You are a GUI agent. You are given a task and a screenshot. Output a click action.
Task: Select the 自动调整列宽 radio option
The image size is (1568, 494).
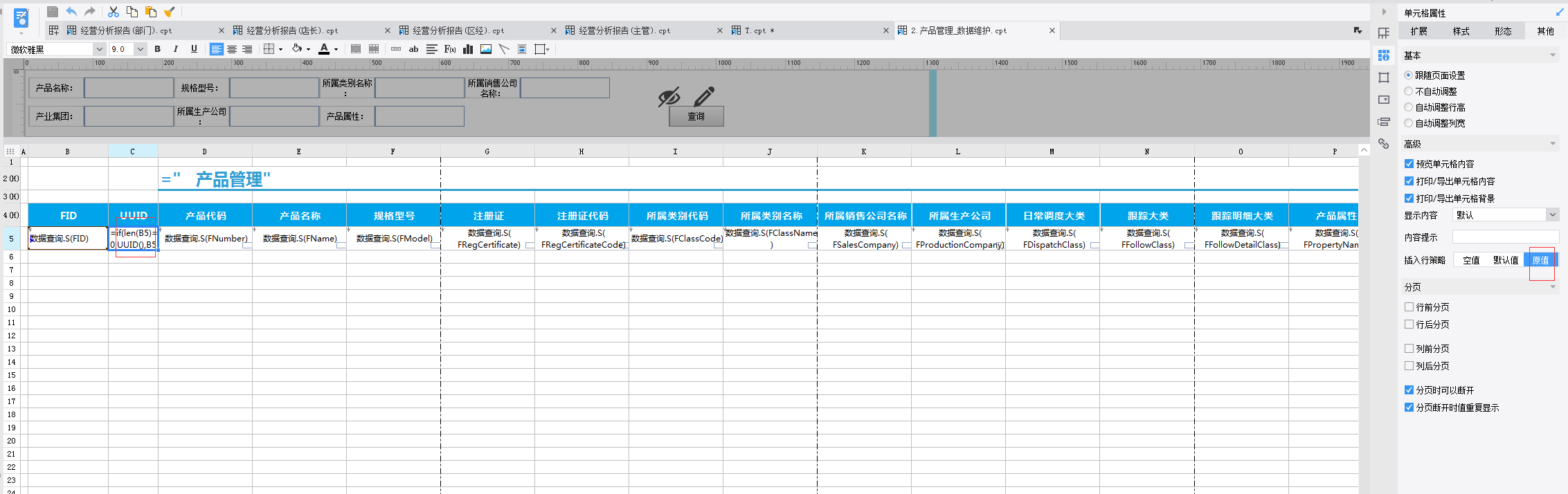point(1408,122)
